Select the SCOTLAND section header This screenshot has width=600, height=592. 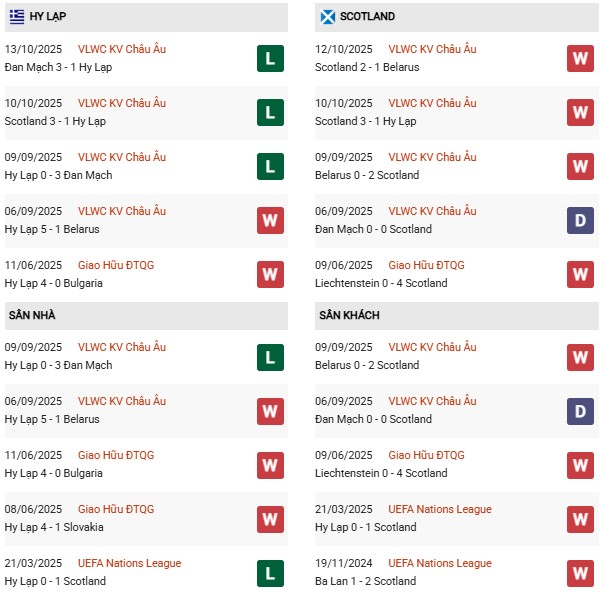pos(367,17)
